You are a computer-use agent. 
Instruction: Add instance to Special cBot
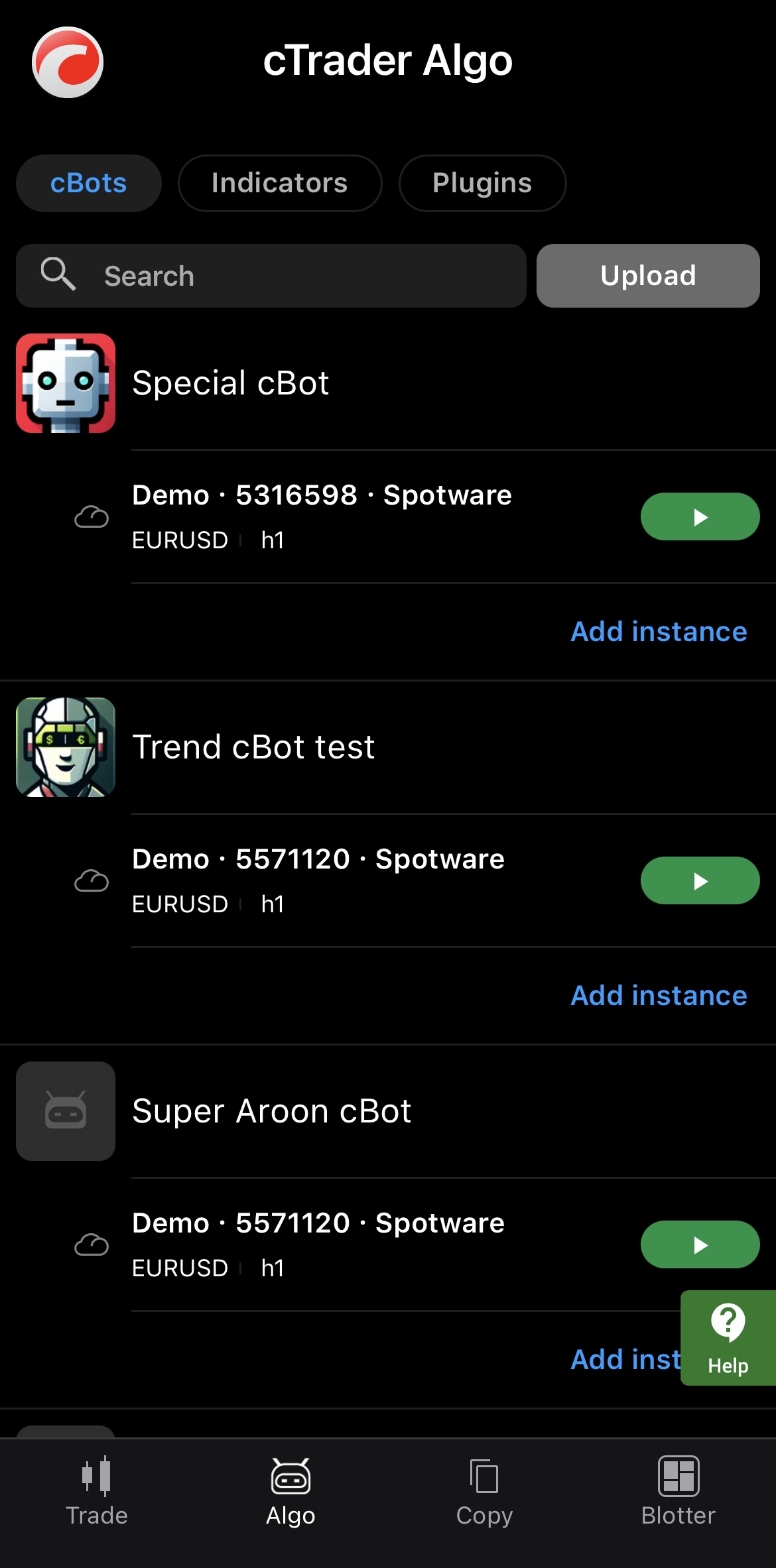(x=659, y=631)
